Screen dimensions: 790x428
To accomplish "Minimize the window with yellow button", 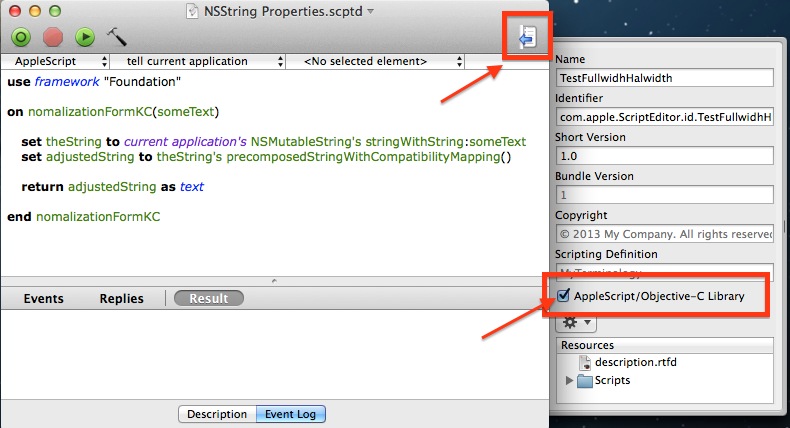I will click(35, 11).
